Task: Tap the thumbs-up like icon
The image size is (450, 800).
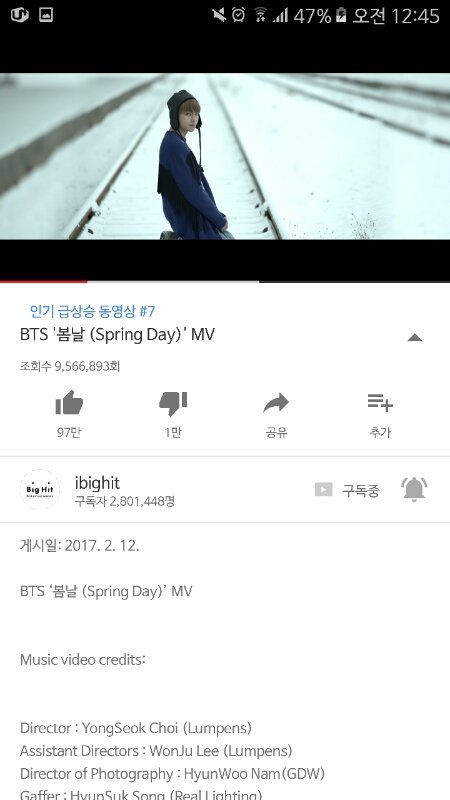Action: click(69, 403)
